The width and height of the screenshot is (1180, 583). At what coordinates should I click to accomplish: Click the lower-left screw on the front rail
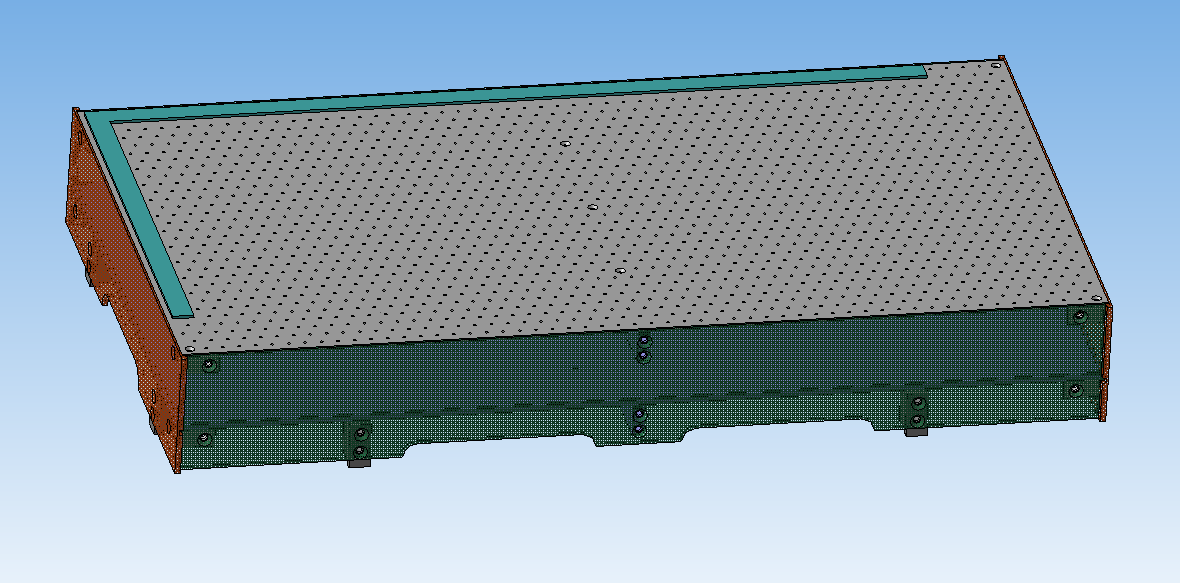coord(202,438)
